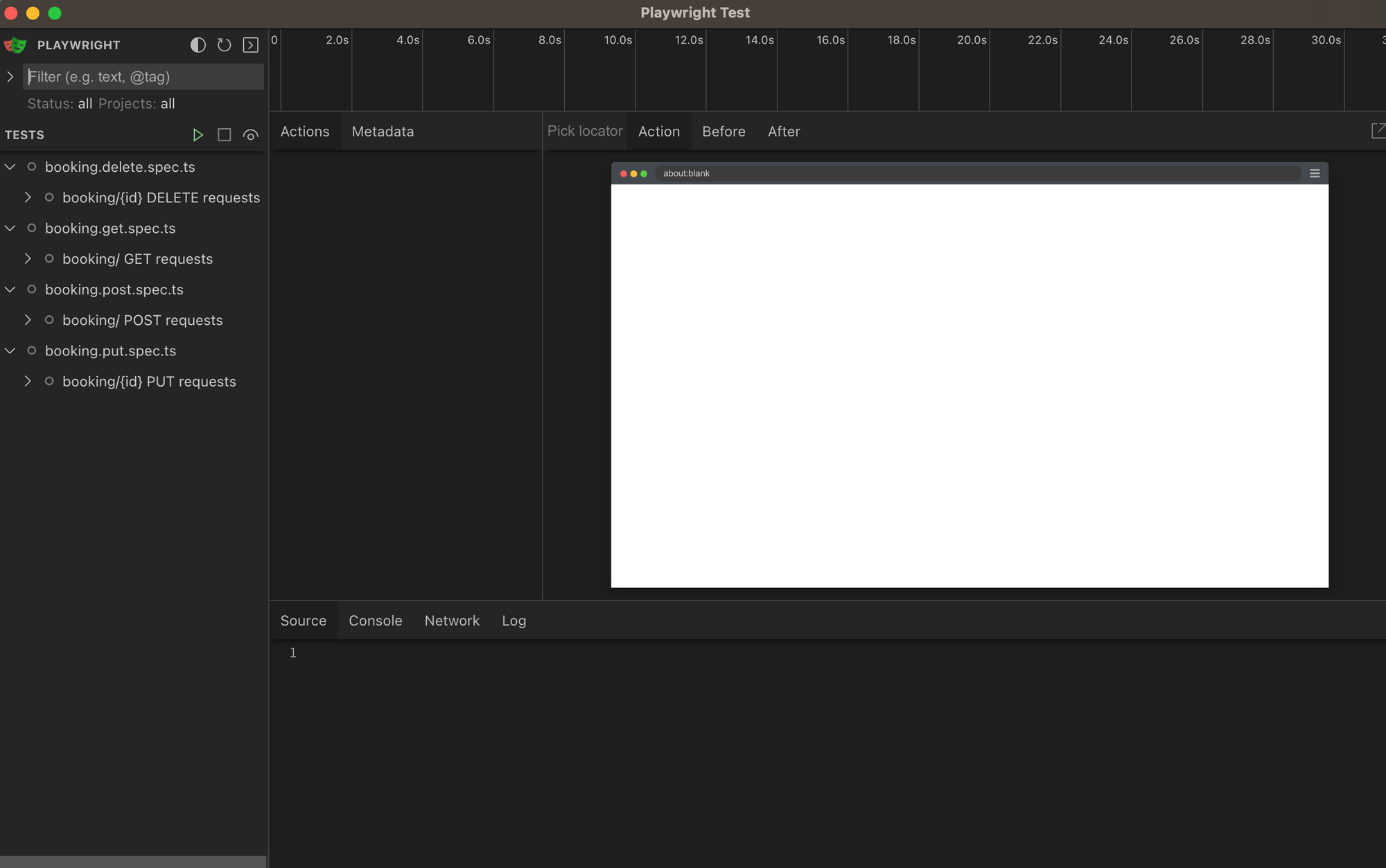Screen dimensions: 1386x868
Task: Click status circle of booking.put.spec.ts
Action: 31,351
